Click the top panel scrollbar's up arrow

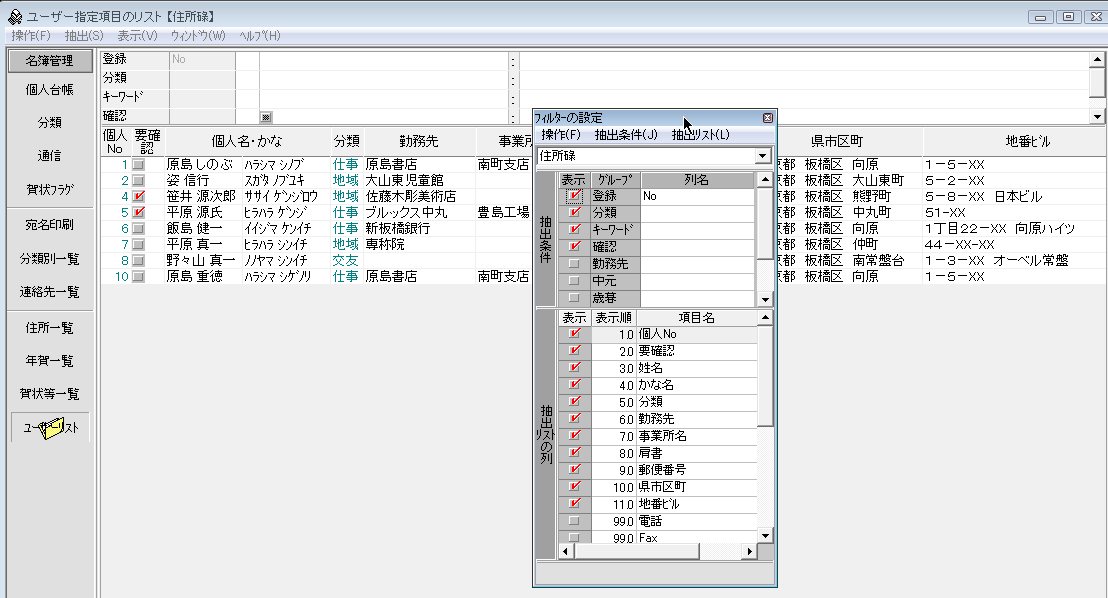click(1098, 59)
